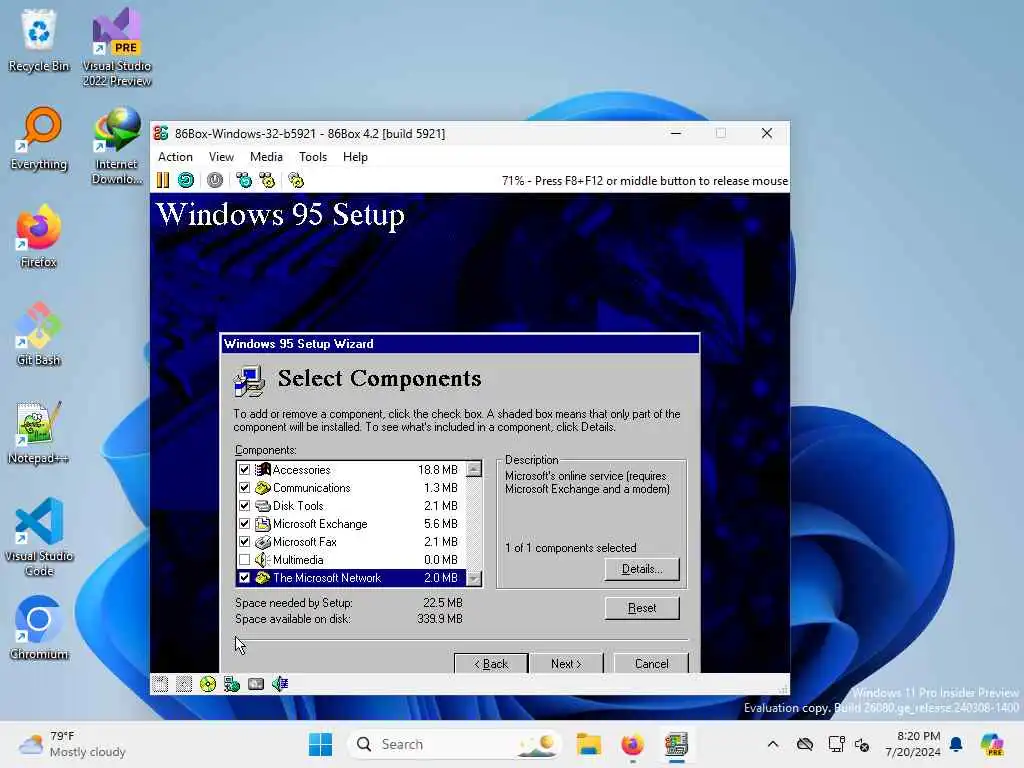Check the Multimedia component
1024x768 pixels.
(244, 560)
